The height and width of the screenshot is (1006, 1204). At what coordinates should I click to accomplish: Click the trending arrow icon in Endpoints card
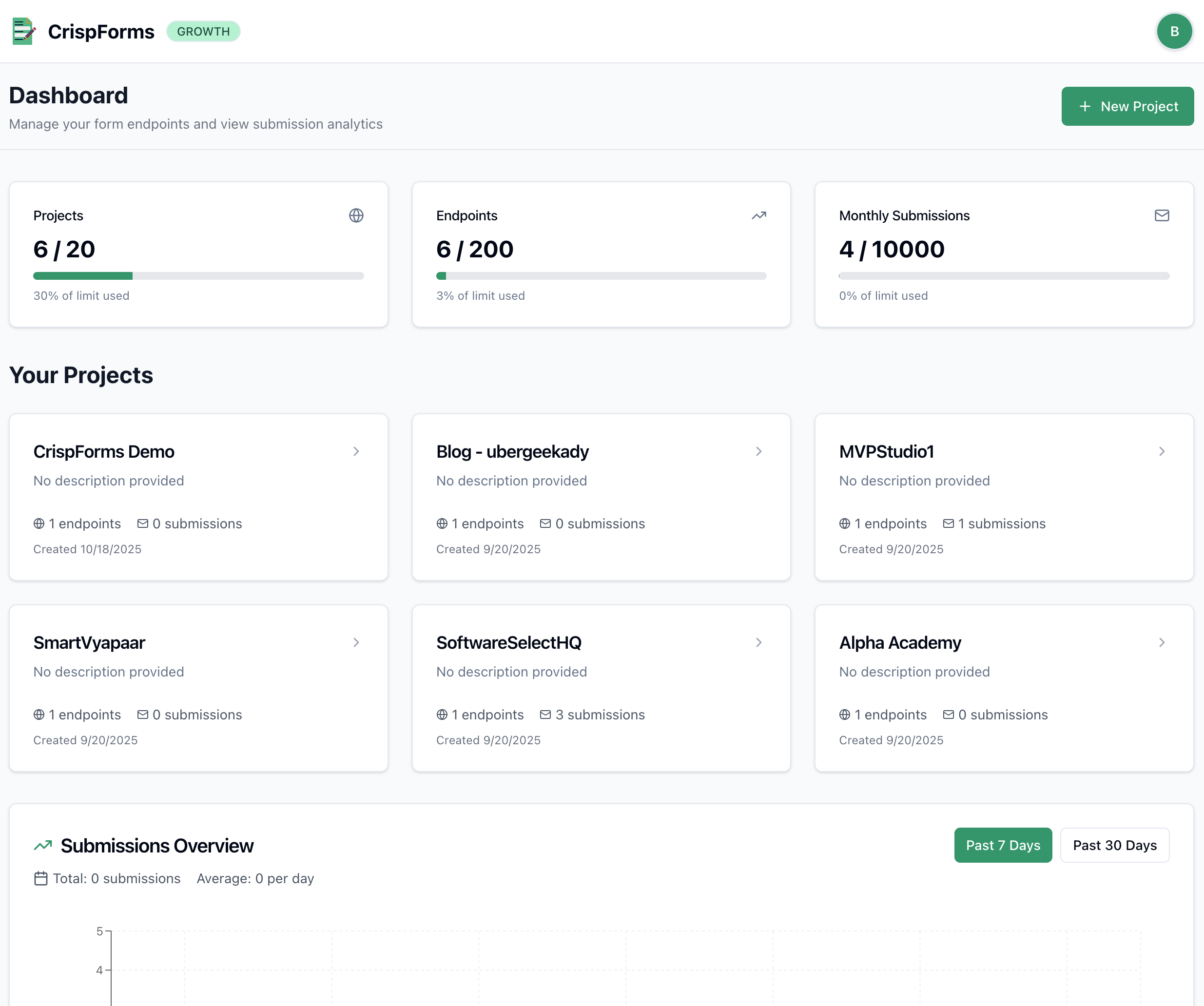click(x=758, y=215)
